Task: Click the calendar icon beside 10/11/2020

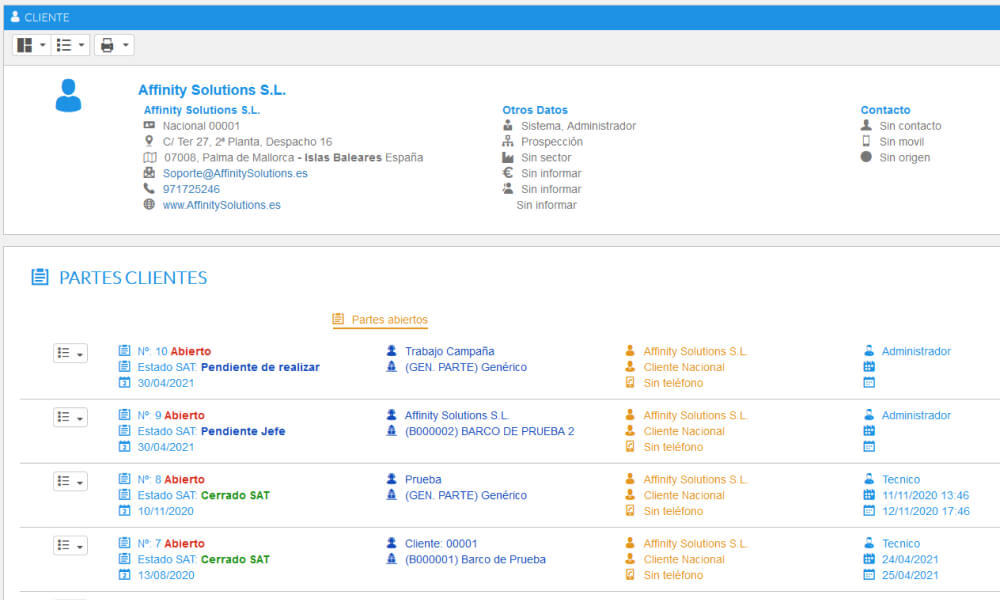Action: pyautogui.click(x=124, y=511)
